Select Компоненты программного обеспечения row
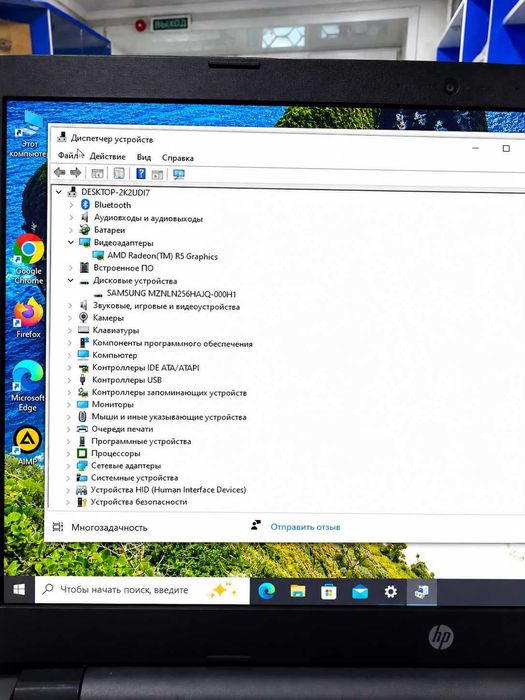525x700 pixels. click(172, 343)
